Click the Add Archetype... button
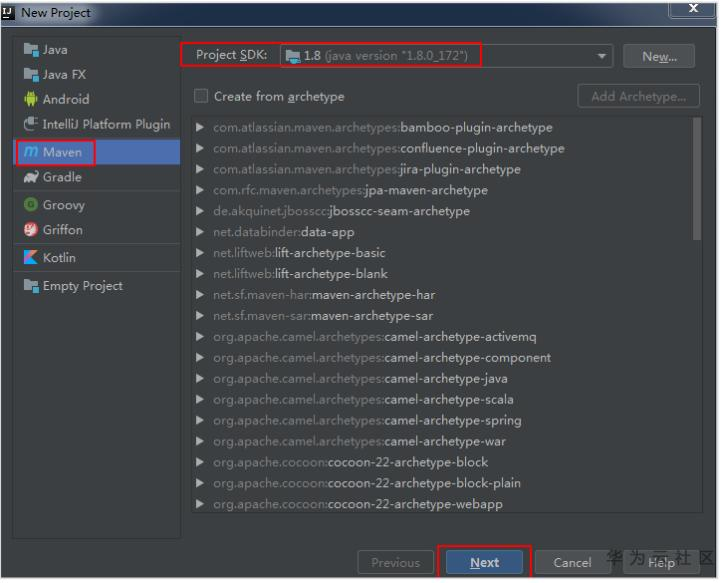Image resolution: width=727 pixels, height=583 pixels. click(638, 96)
